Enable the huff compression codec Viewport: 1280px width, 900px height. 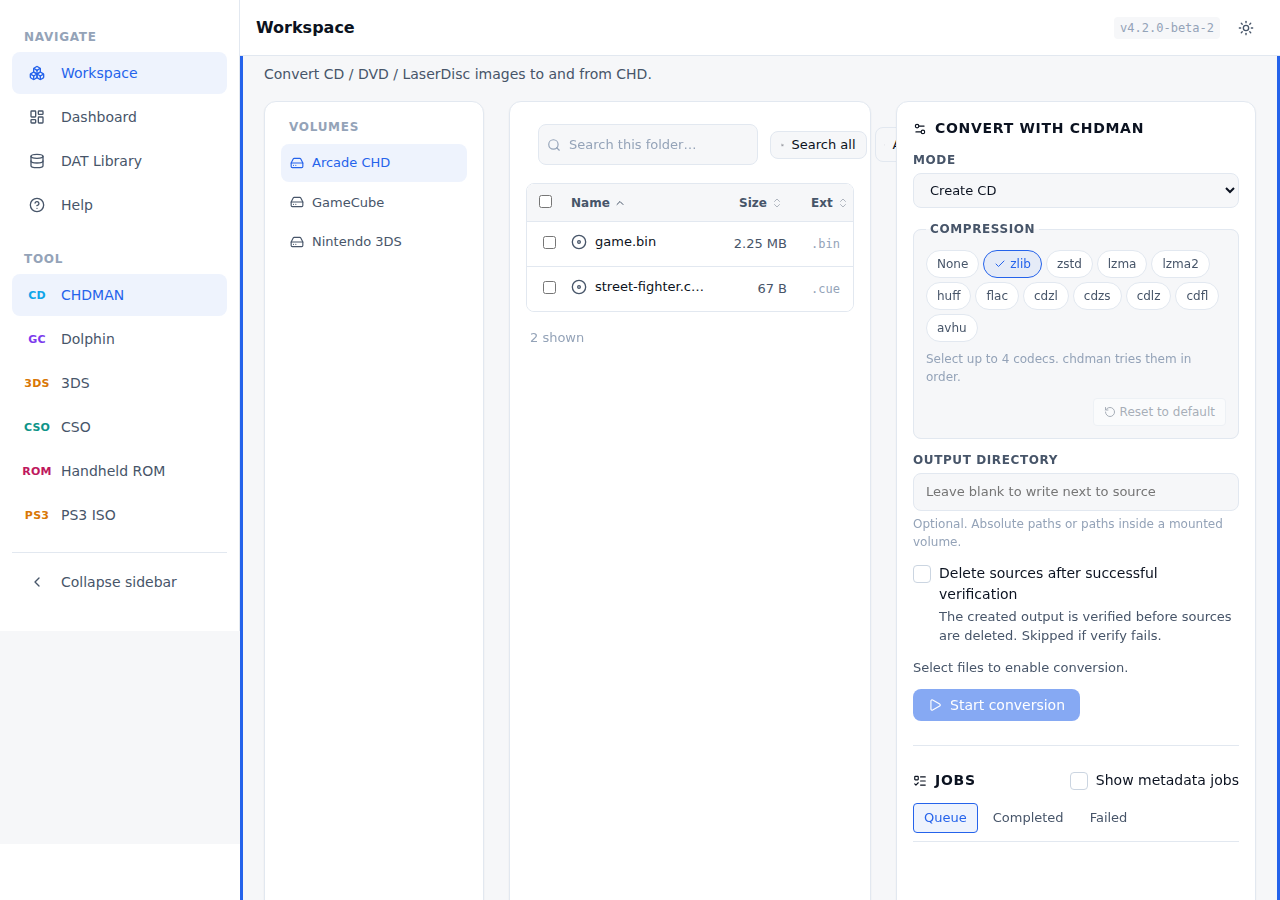point(949,296)
